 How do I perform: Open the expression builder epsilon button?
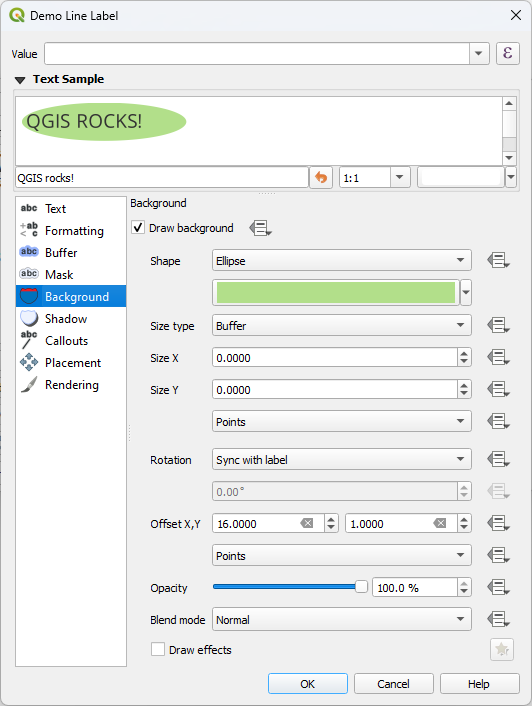(x=508, y=54)
